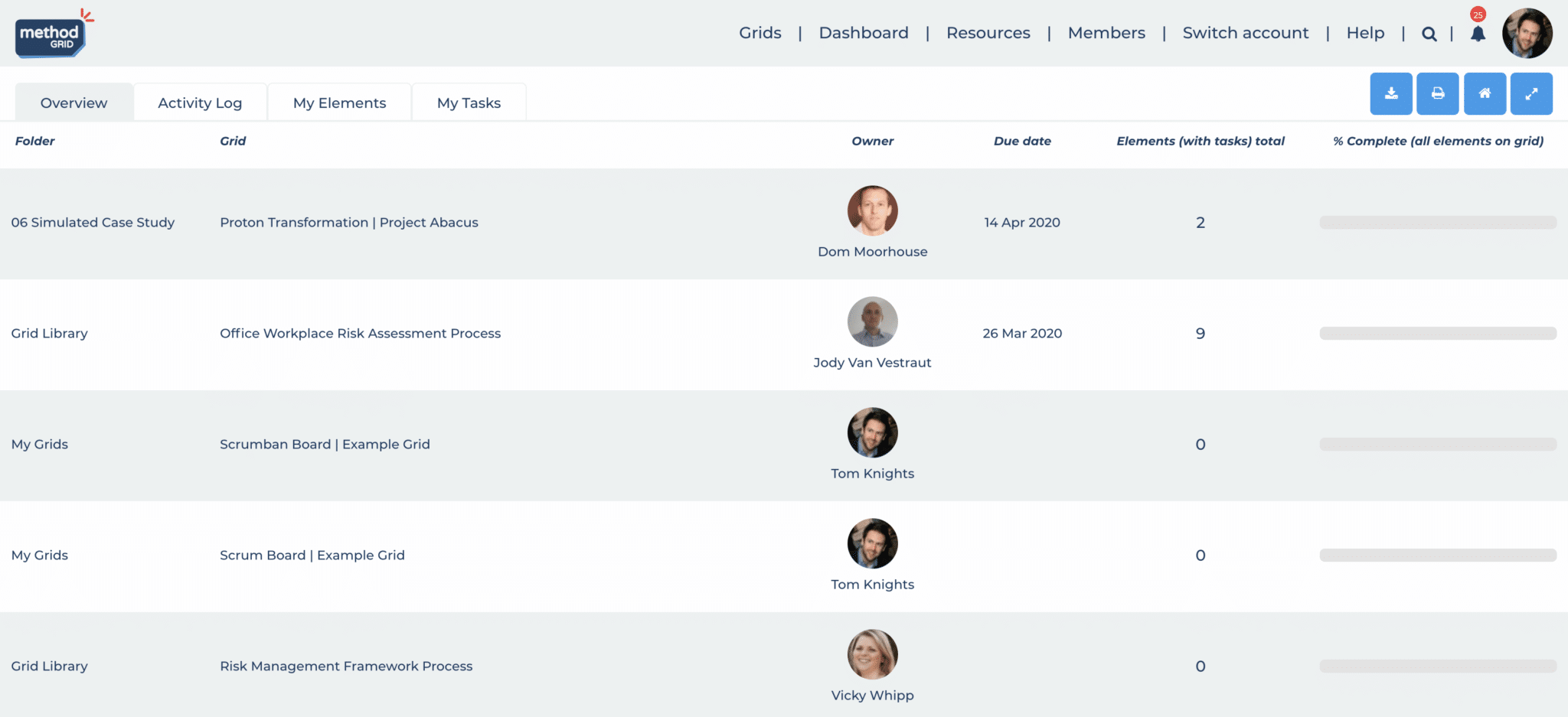Viewport: 1568px width, 717px height.
Task: Click the print button icon
Action: (1438, 93)
